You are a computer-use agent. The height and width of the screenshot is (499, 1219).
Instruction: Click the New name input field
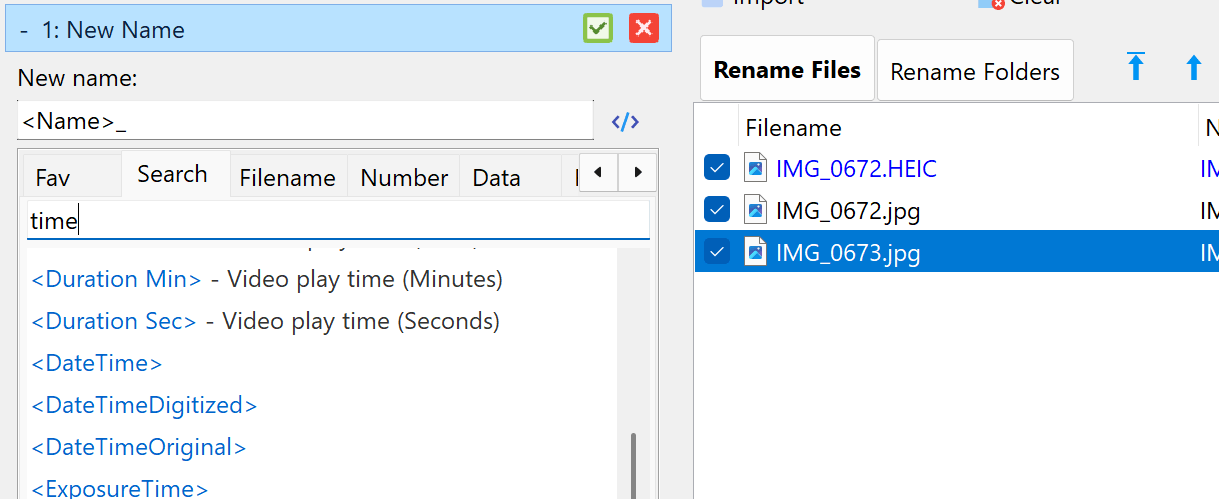pyautogui.click(x=305, y=121)
